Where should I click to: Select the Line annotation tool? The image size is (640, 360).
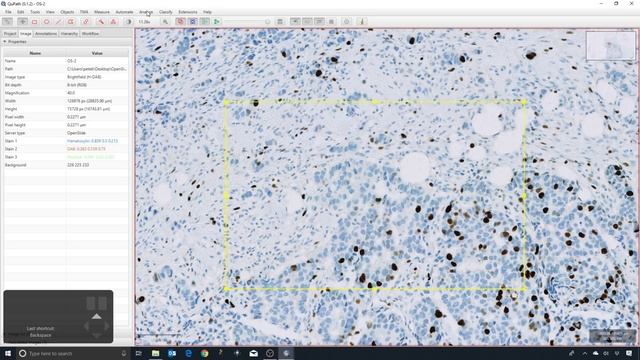point(58,22)
